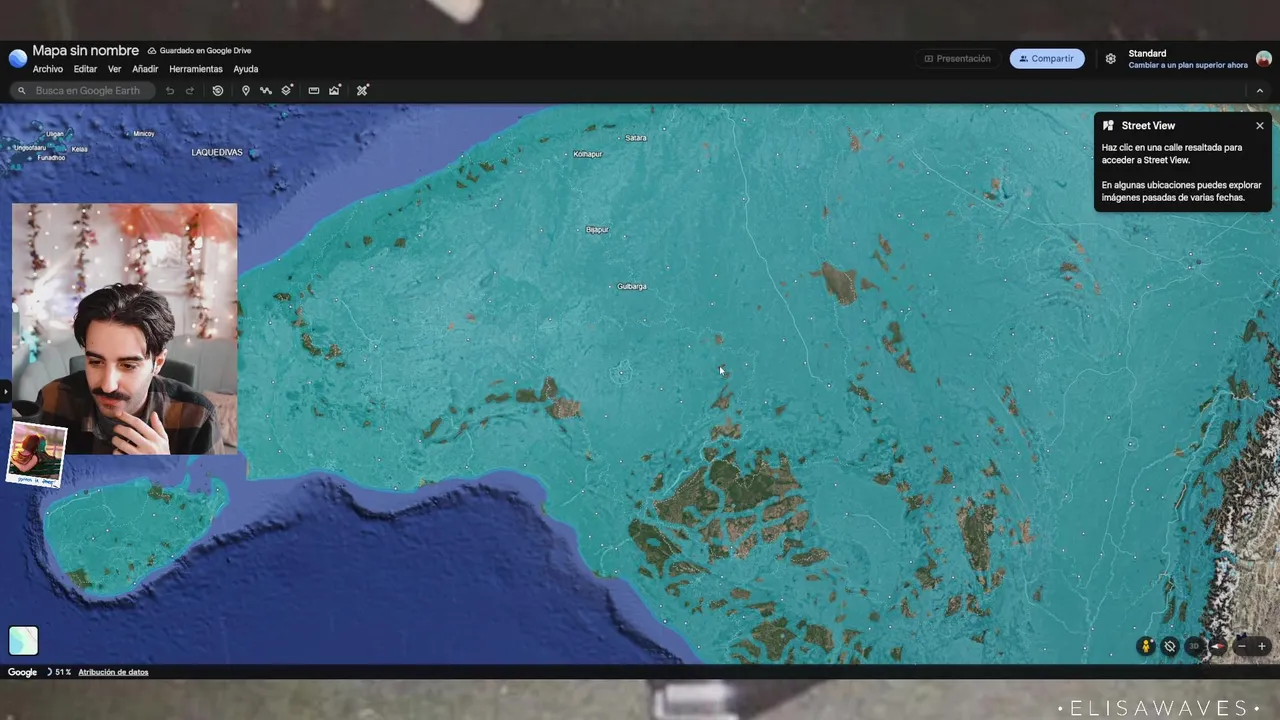Open the Ver menu

click(x=115, y=69)
